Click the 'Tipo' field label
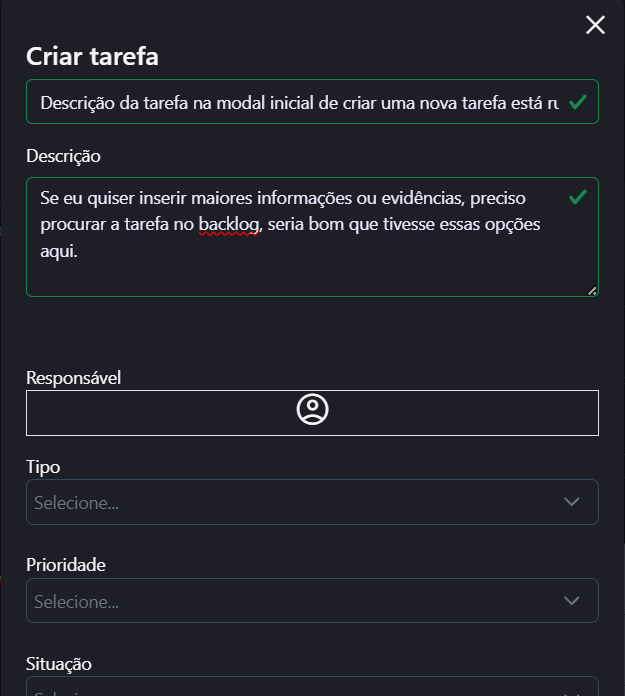The height and width of the screenshot is (696, 625). 43,467
